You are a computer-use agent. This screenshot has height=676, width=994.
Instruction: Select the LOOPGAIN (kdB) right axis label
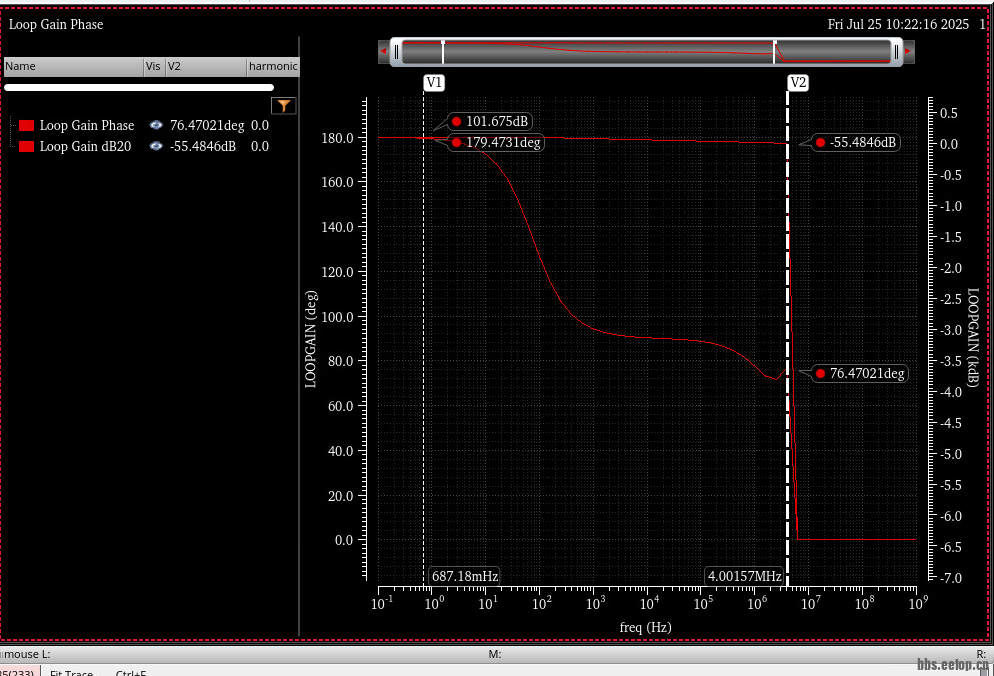tap(973, 337)
